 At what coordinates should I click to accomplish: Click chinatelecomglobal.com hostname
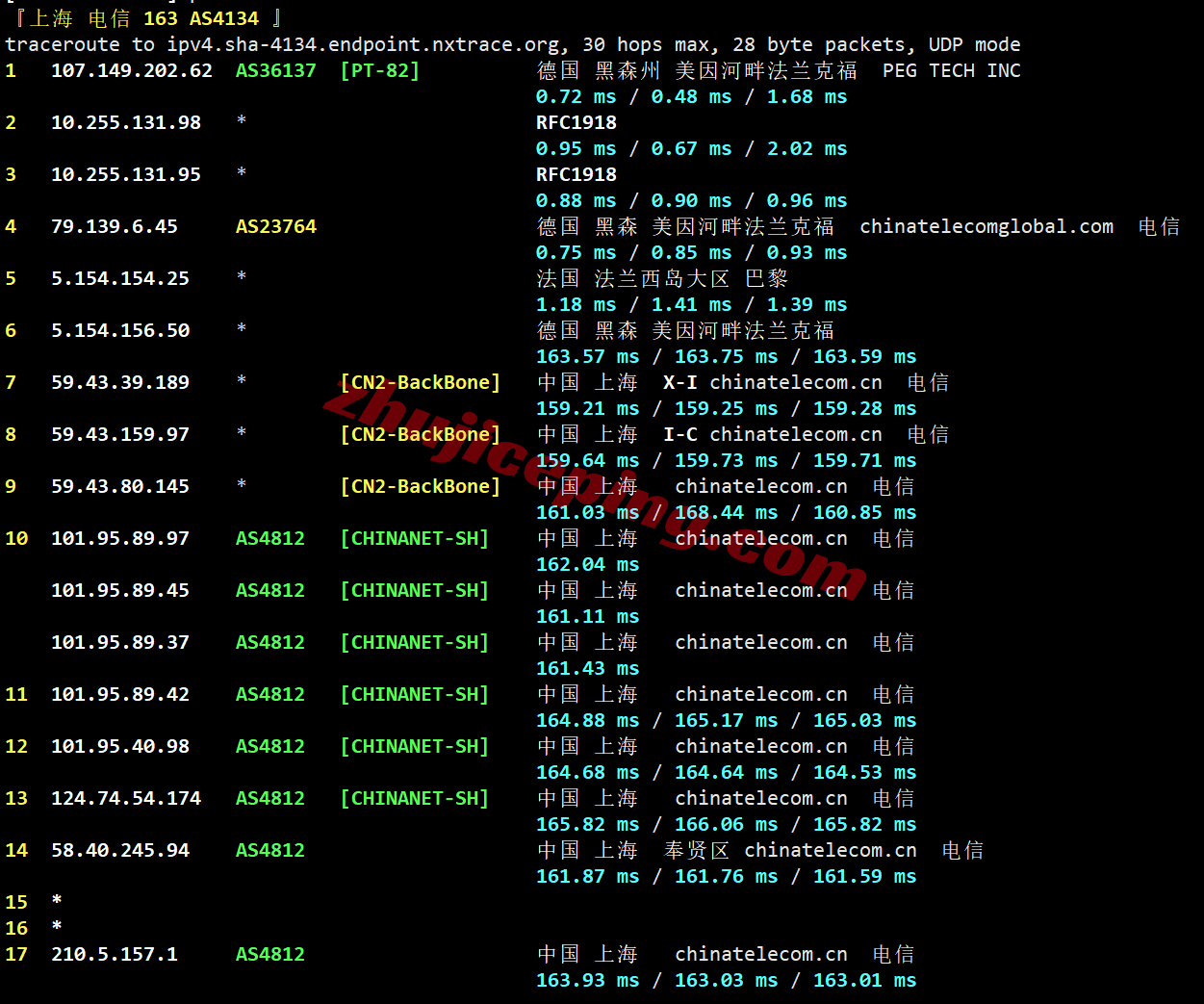[x=986, y=226]
